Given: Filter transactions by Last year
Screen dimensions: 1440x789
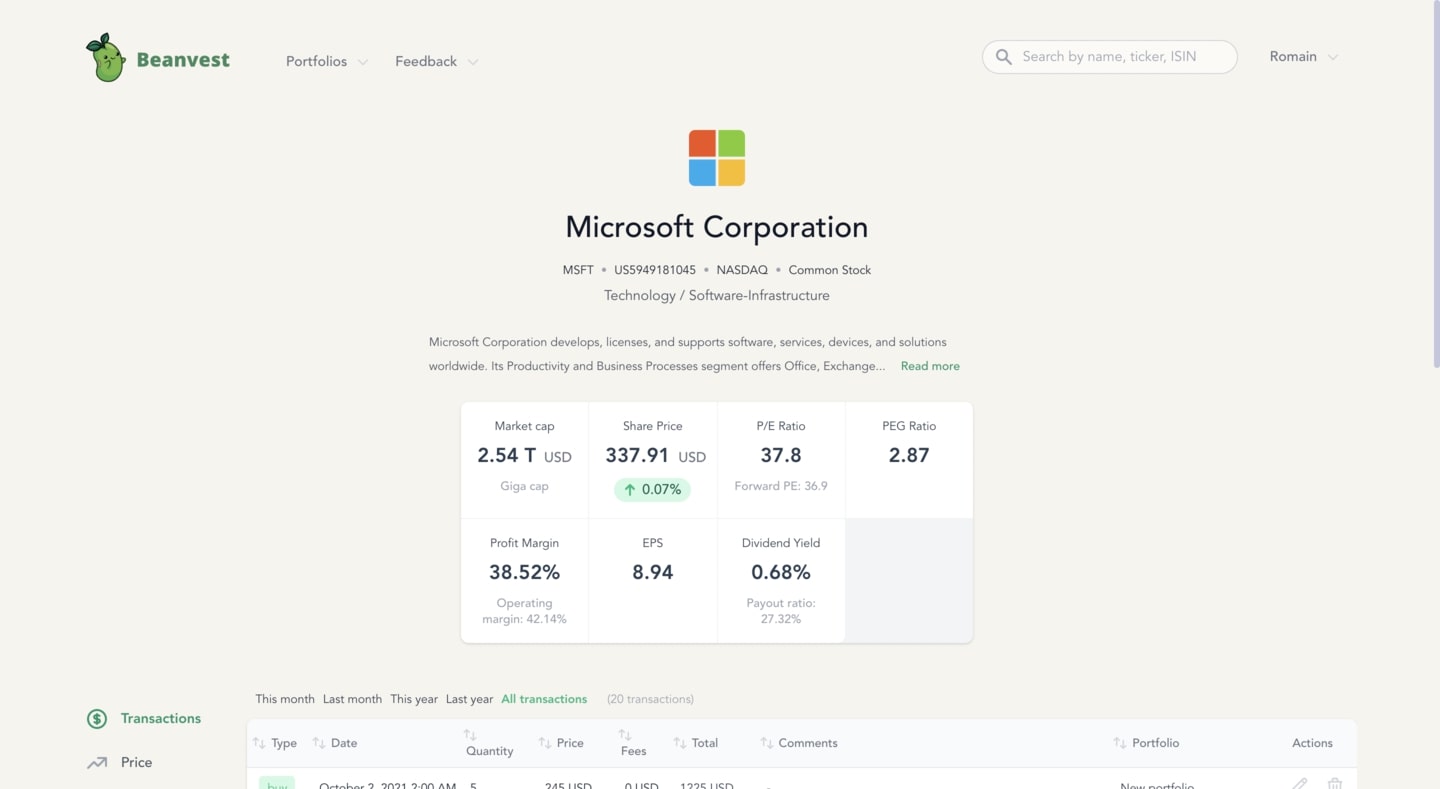Looking at the screenshot, I should [x=469, y=699].
